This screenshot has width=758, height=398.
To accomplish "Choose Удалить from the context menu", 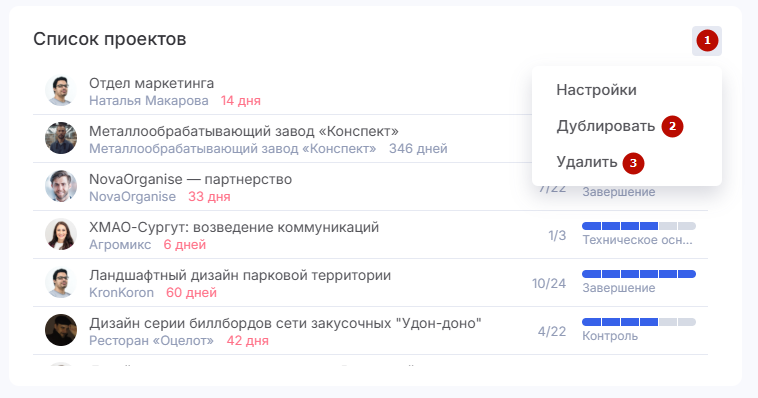I will pos(586,162).
